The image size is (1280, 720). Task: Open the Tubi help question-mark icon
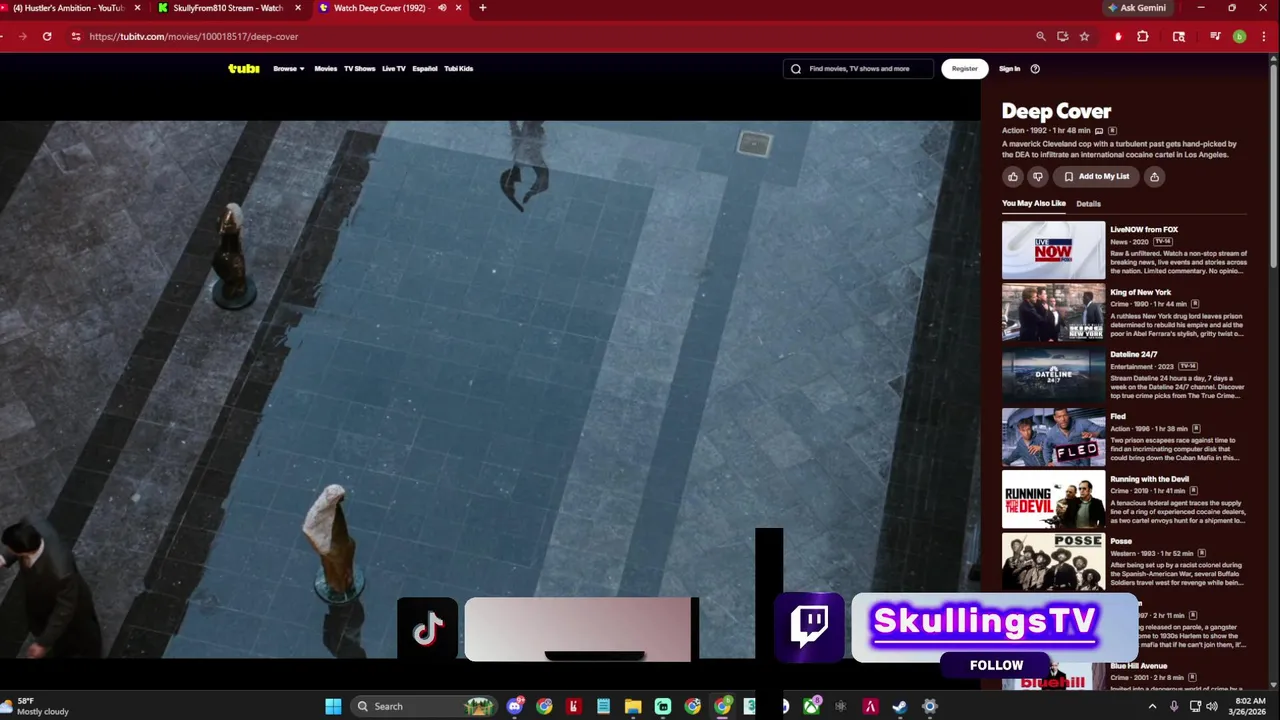pyautogui.click(x=1035, y=69)
